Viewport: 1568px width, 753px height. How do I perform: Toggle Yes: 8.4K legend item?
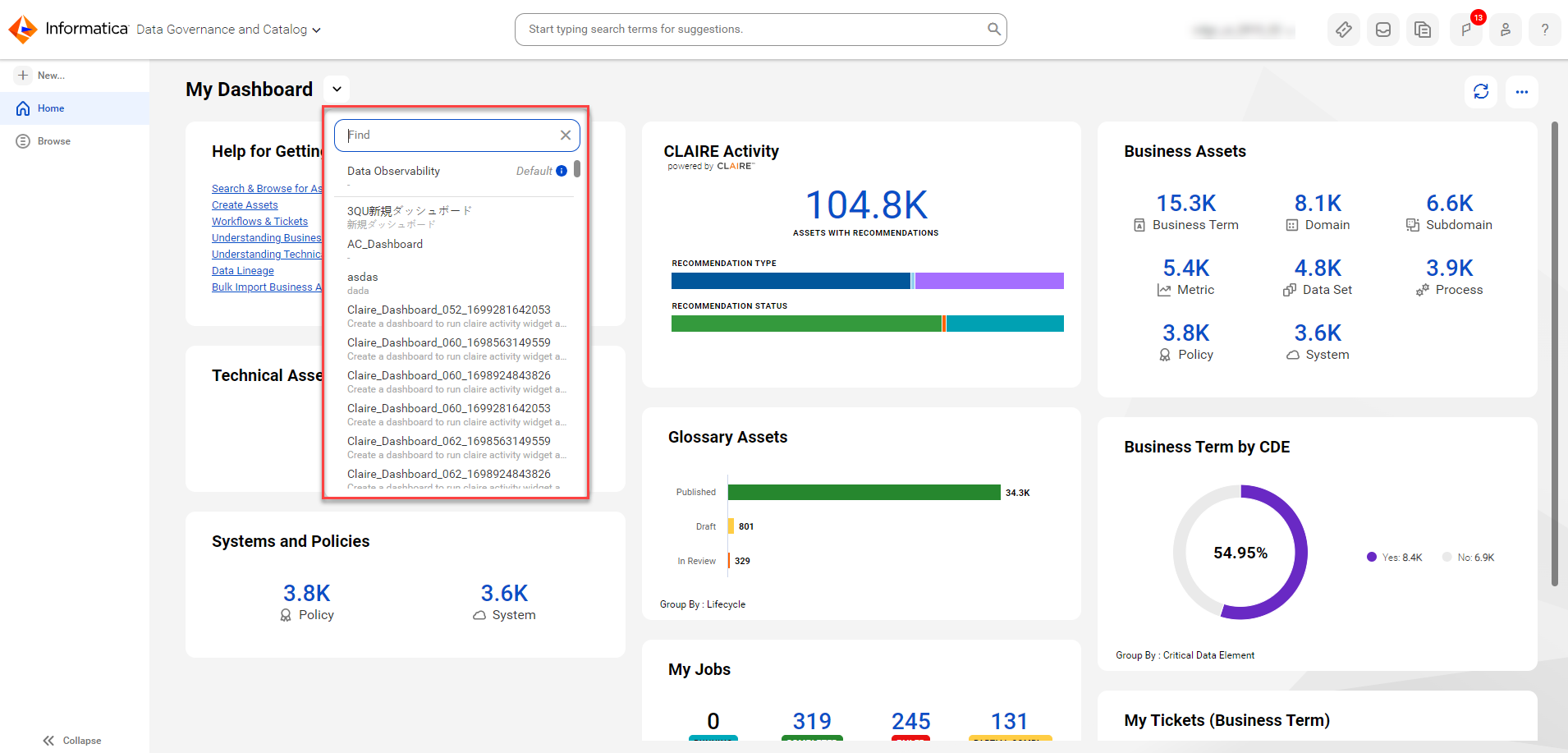[x=1394, y=558]
